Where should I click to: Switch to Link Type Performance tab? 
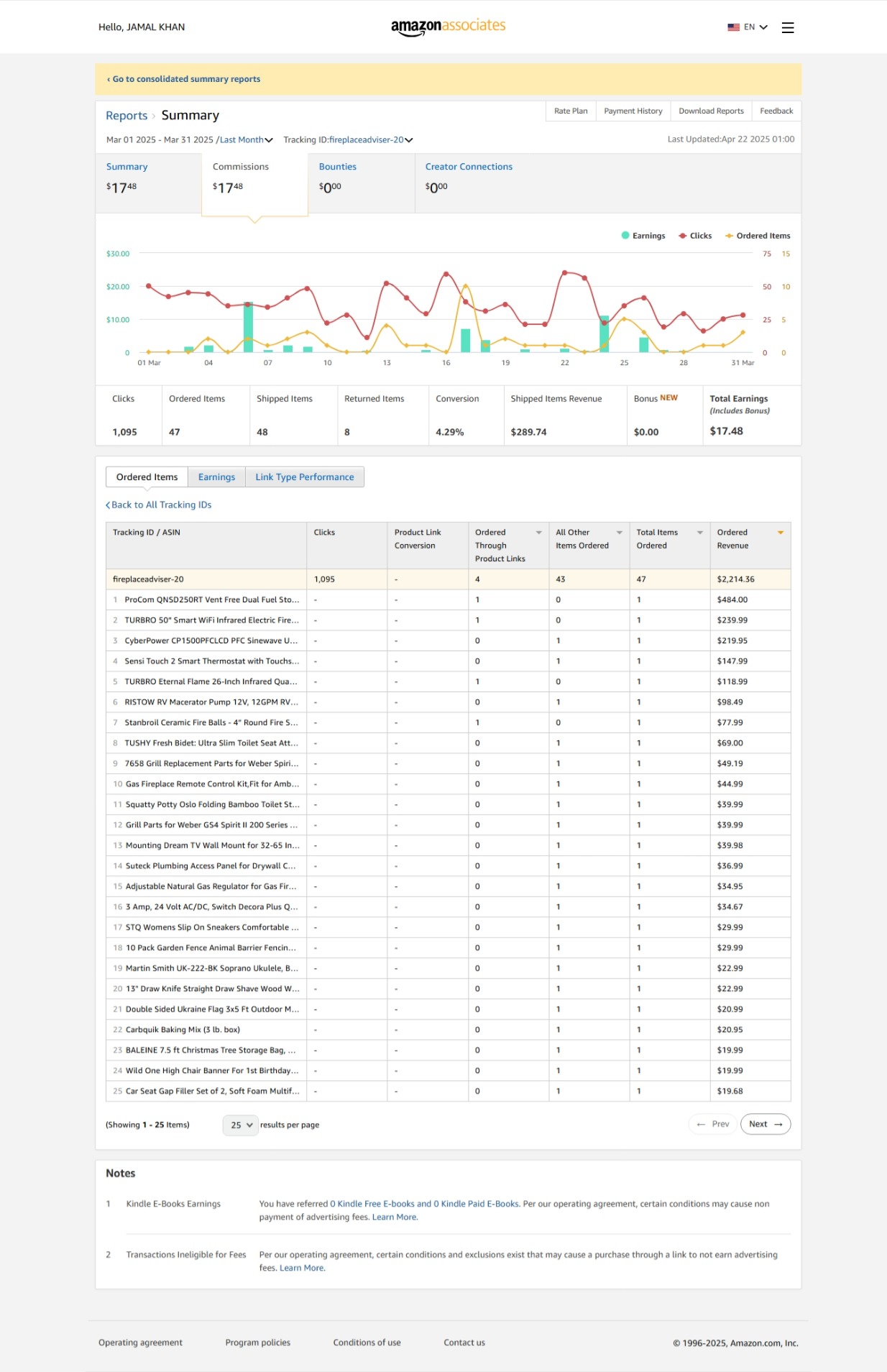coord(305,477)
